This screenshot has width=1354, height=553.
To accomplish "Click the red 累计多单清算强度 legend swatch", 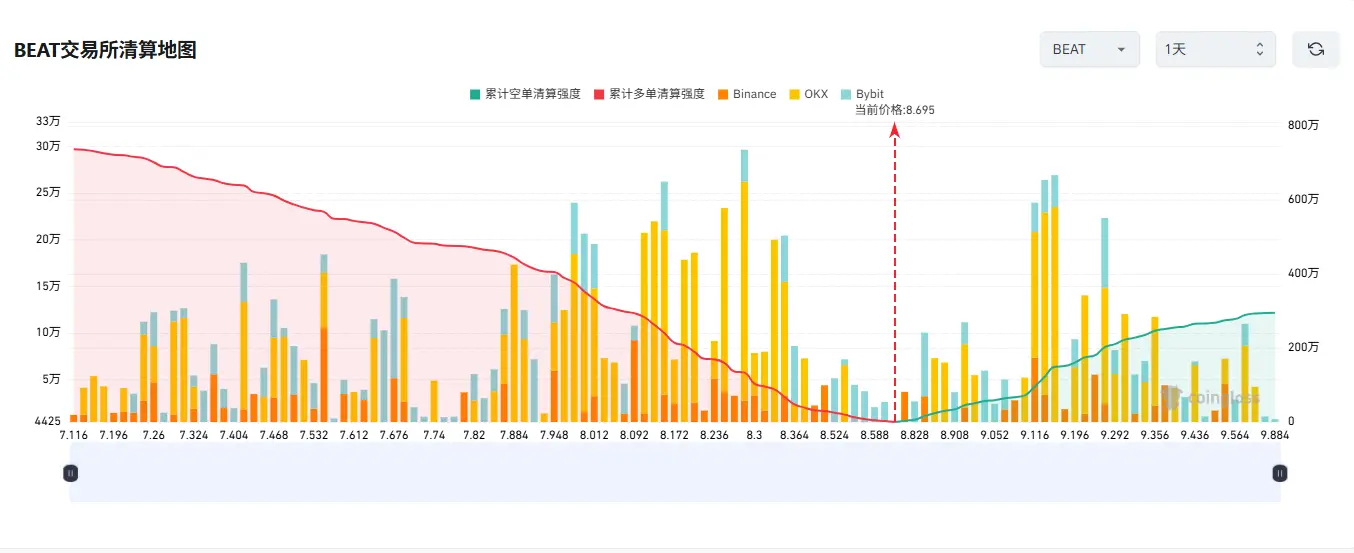I will click(x=599, y=94).
